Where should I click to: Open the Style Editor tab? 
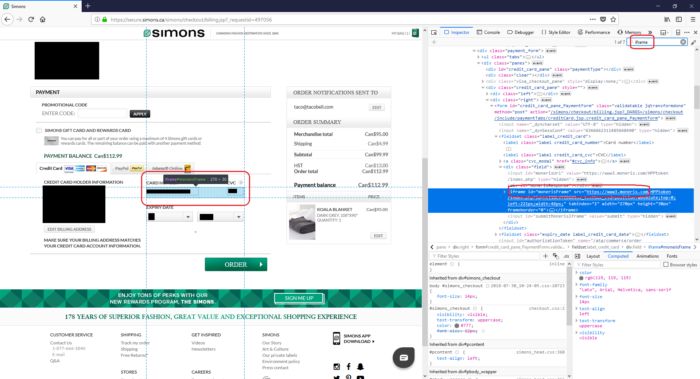[556, 32]
